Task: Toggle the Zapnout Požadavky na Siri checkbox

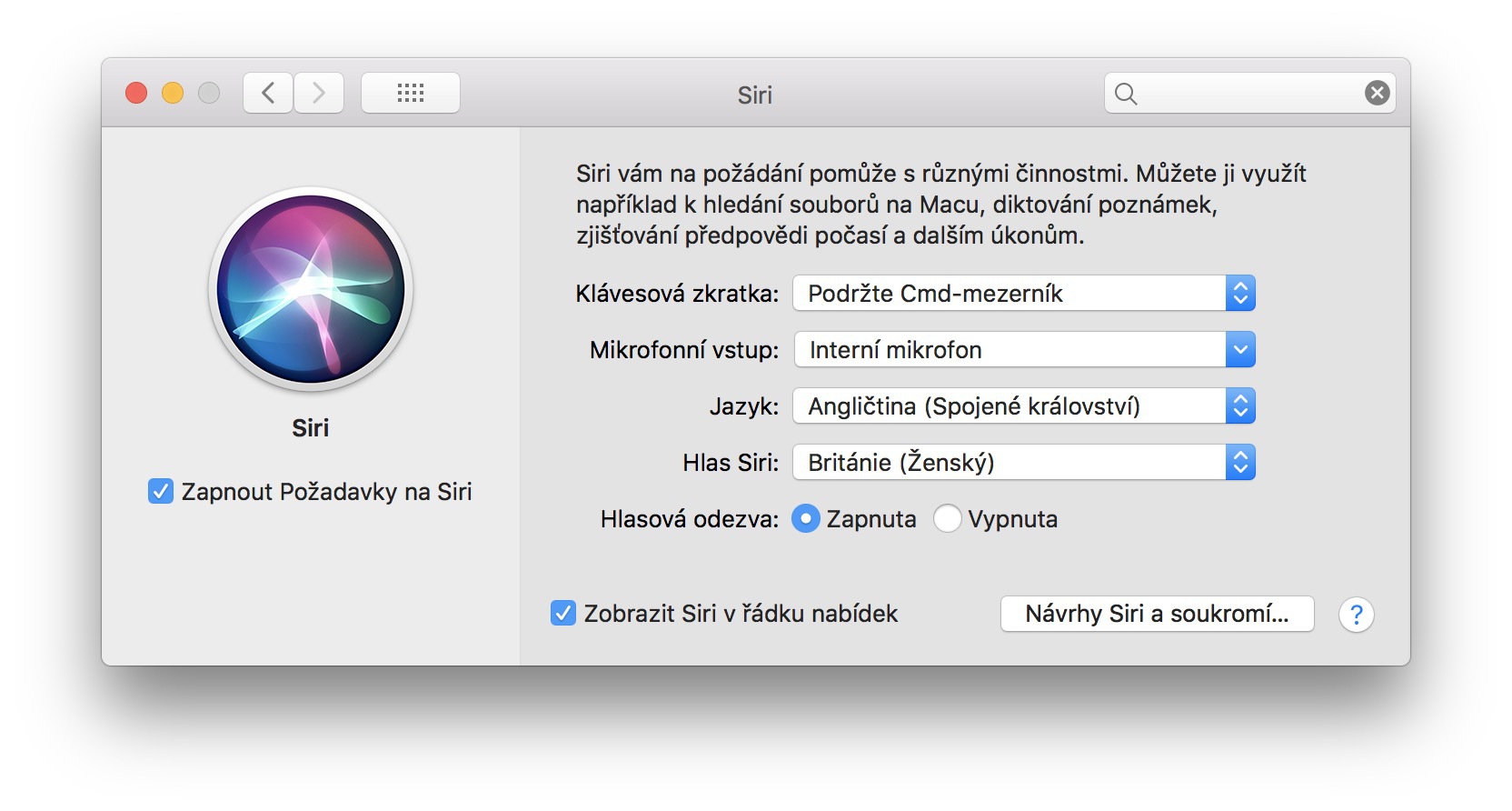Action: (161, 492)
